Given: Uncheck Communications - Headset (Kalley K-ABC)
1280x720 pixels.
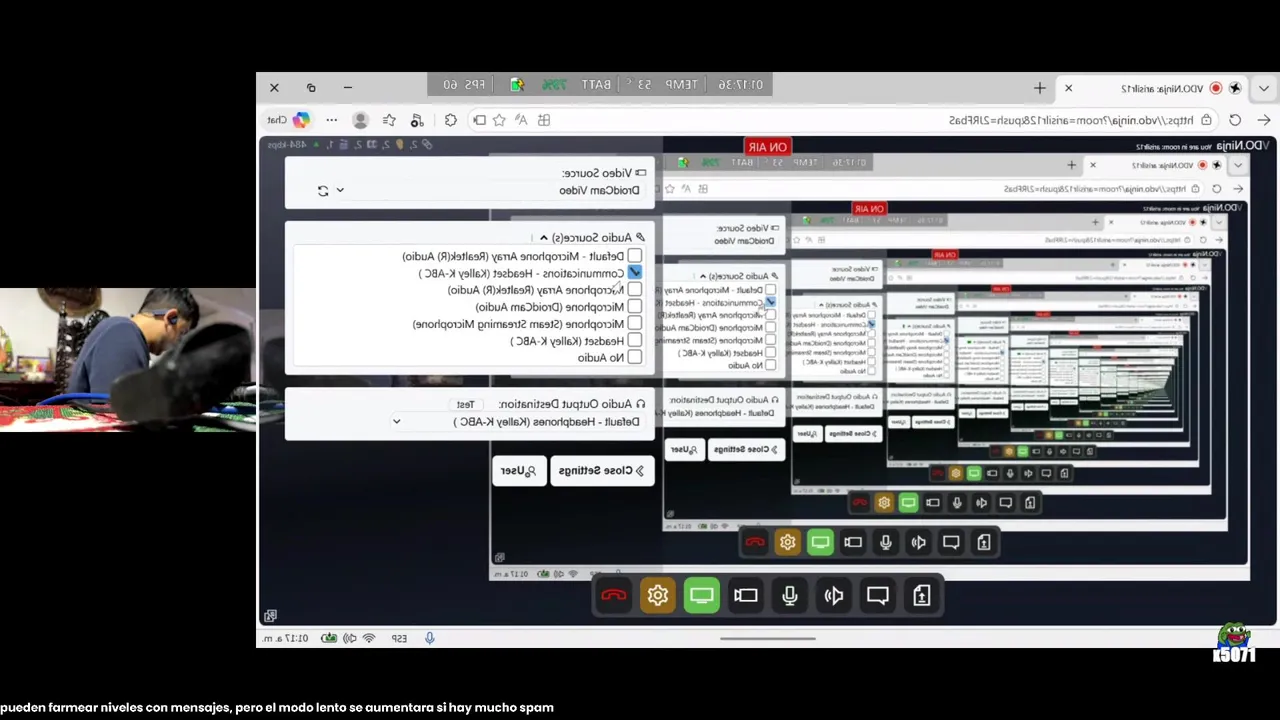Looking at the screenshot, I should point(634,273).
